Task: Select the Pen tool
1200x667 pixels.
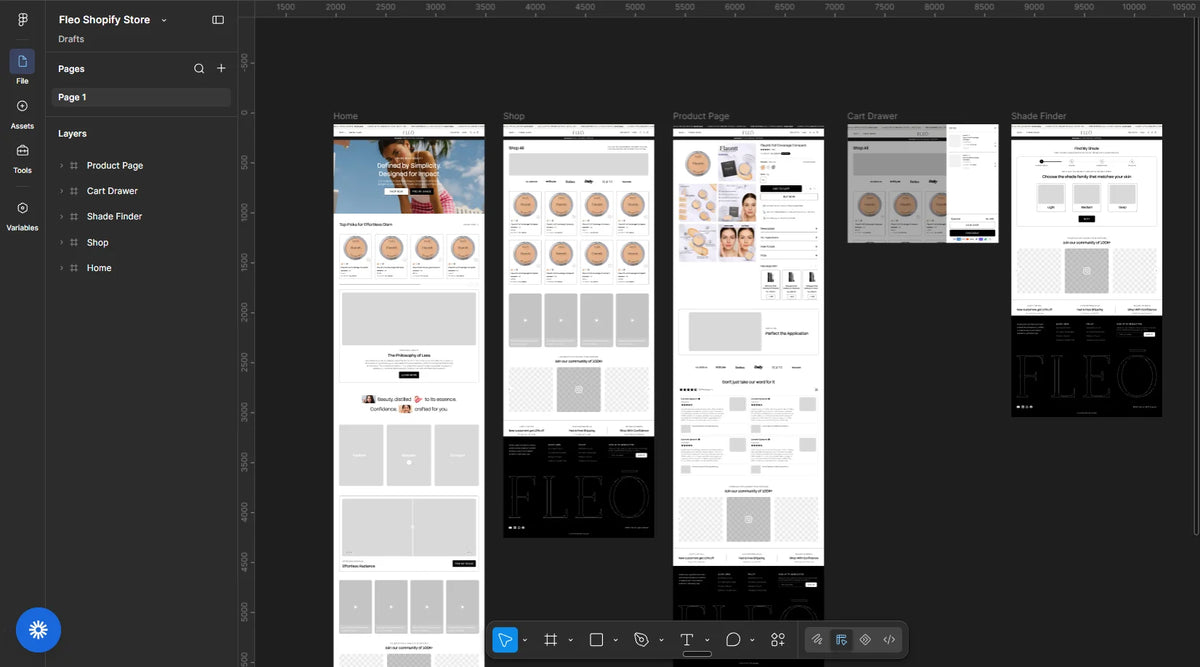Action: click(642, 640)
